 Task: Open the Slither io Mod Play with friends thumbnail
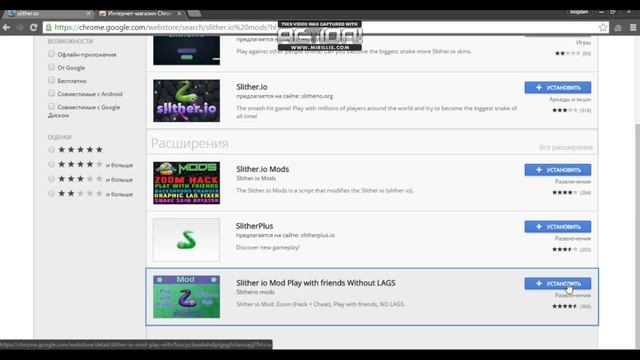coord(187,297)
